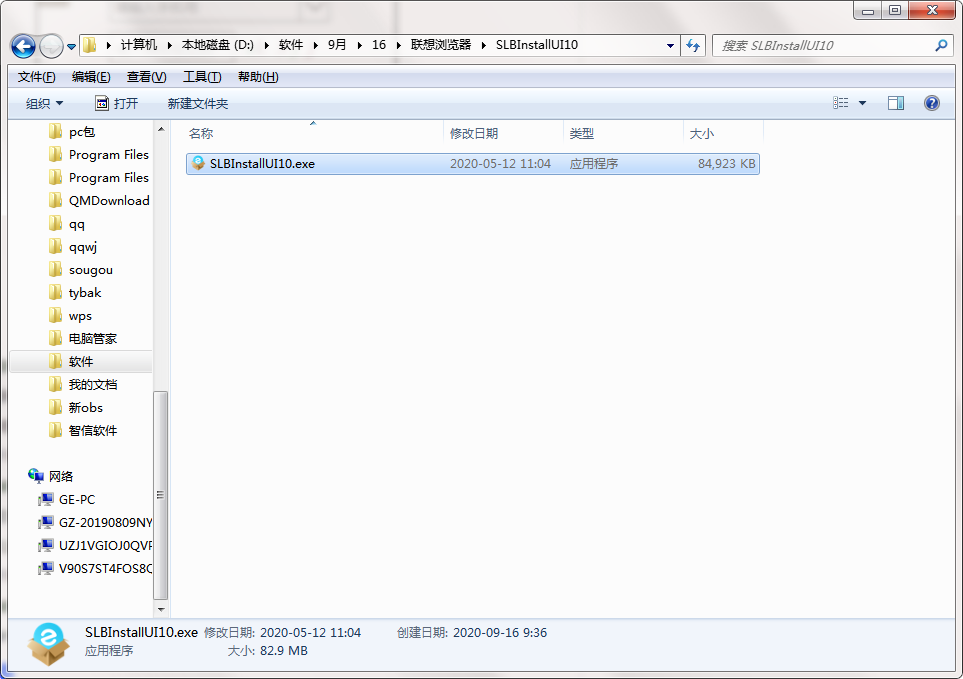Select the 电脑管家 folder
Image resolution: width=963 pixels, height=679 pixels.
click(92, 339)
